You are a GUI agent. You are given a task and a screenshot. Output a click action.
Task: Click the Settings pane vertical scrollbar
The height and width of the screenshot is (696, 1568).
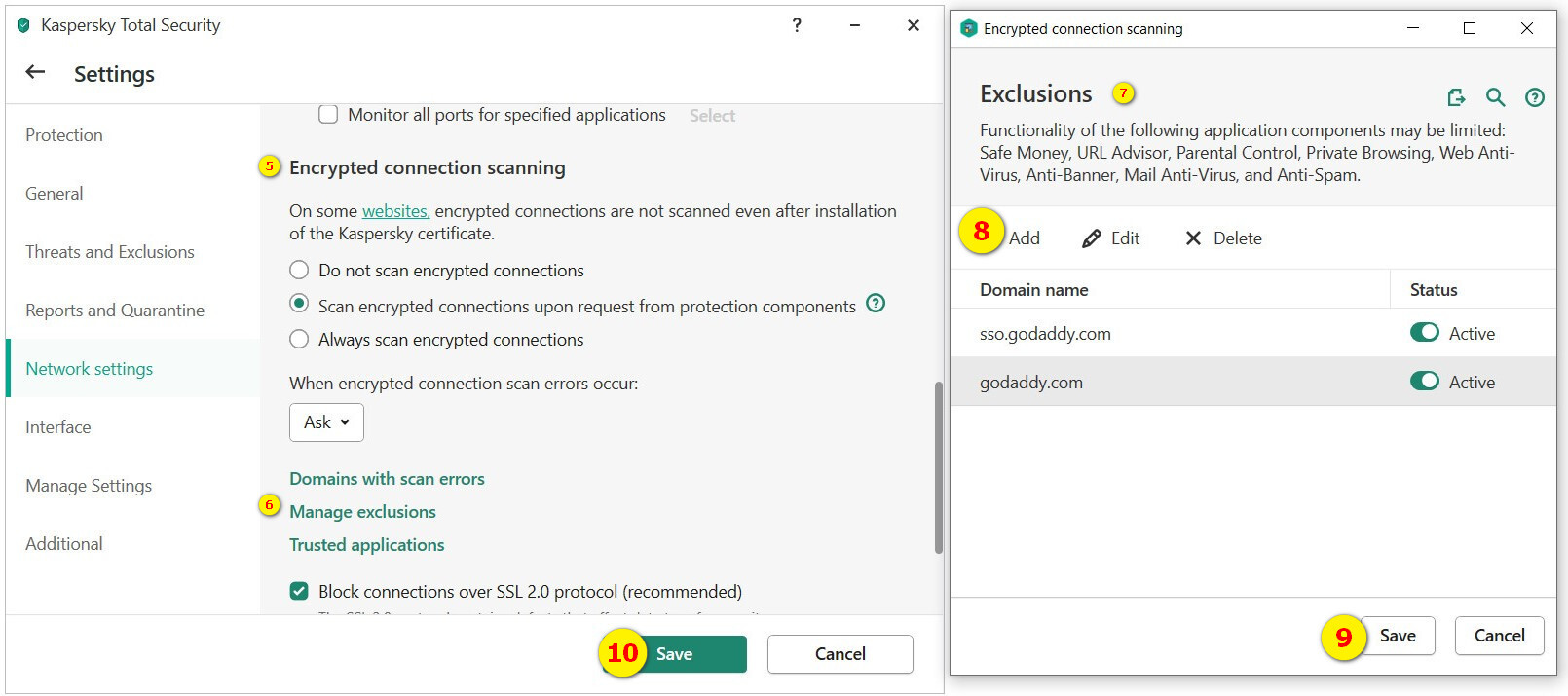(938, 467)
